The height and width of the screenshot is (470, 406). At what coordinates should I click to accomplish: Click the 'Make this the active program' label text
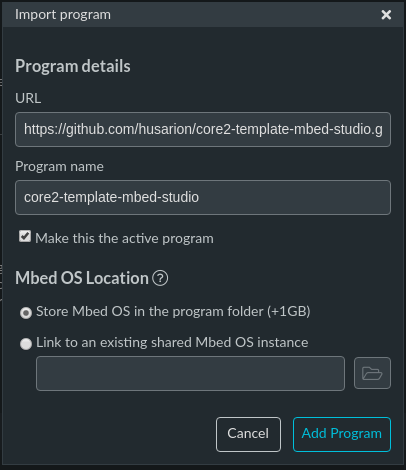pyautogui.click(x=124, y=239)
